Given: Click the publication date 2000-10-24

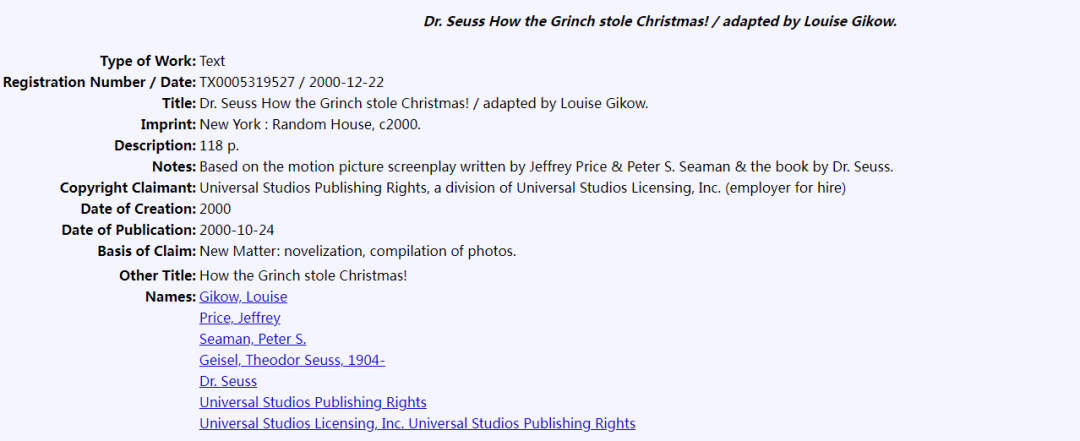Looking at the screenshot, I should (x=237, y=230).
